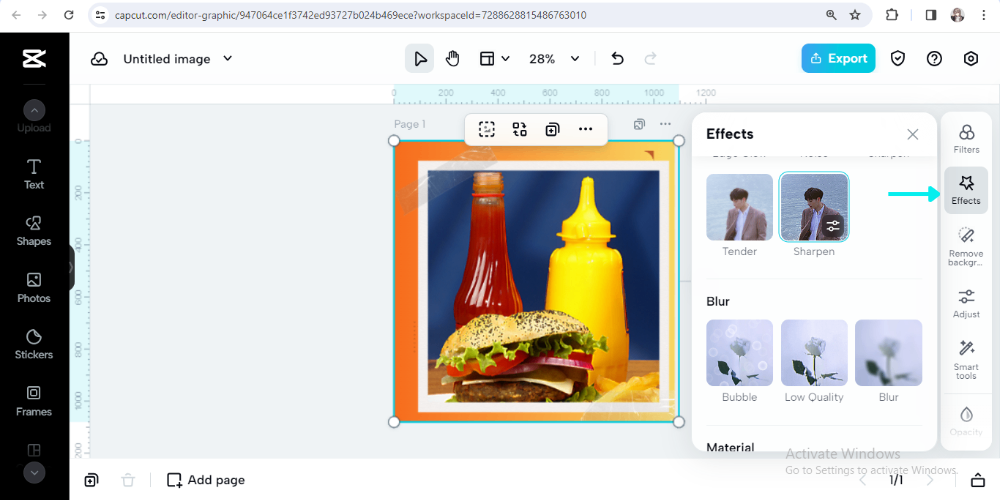Open the Upload panel
Viewport: 1000px width, 500px height.
click(x=34, y=128)
